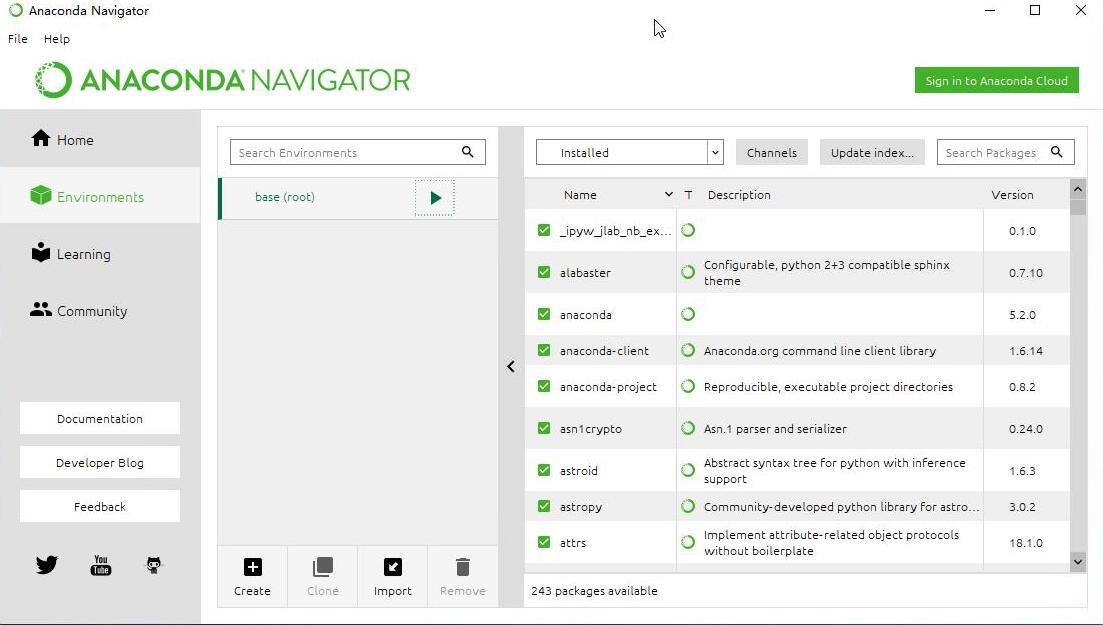The image size is (1103, 625).
Task: Go to the Home tab
Action: (100, 139)
